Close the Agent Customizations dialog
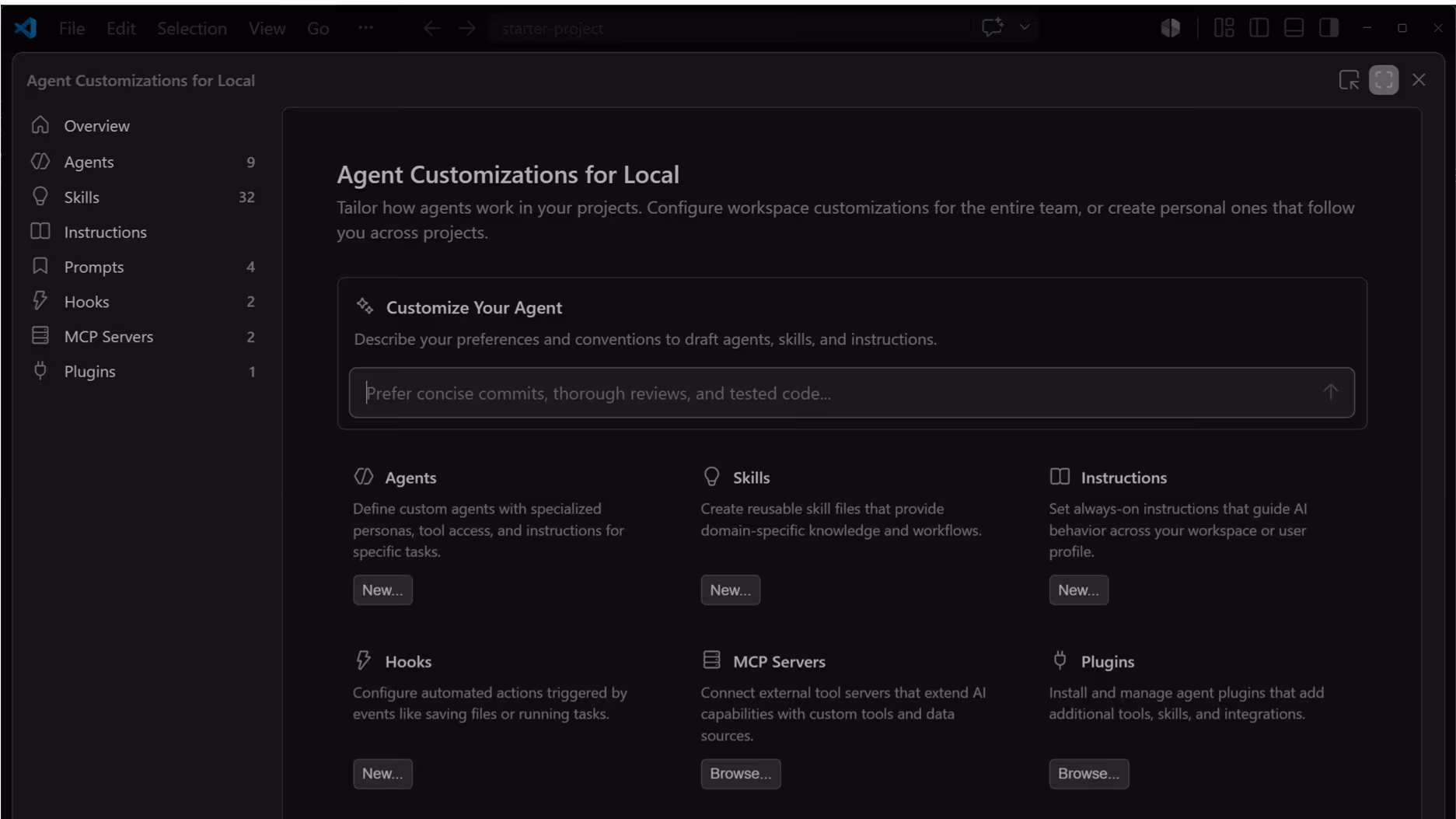 tap(1419, 80)
